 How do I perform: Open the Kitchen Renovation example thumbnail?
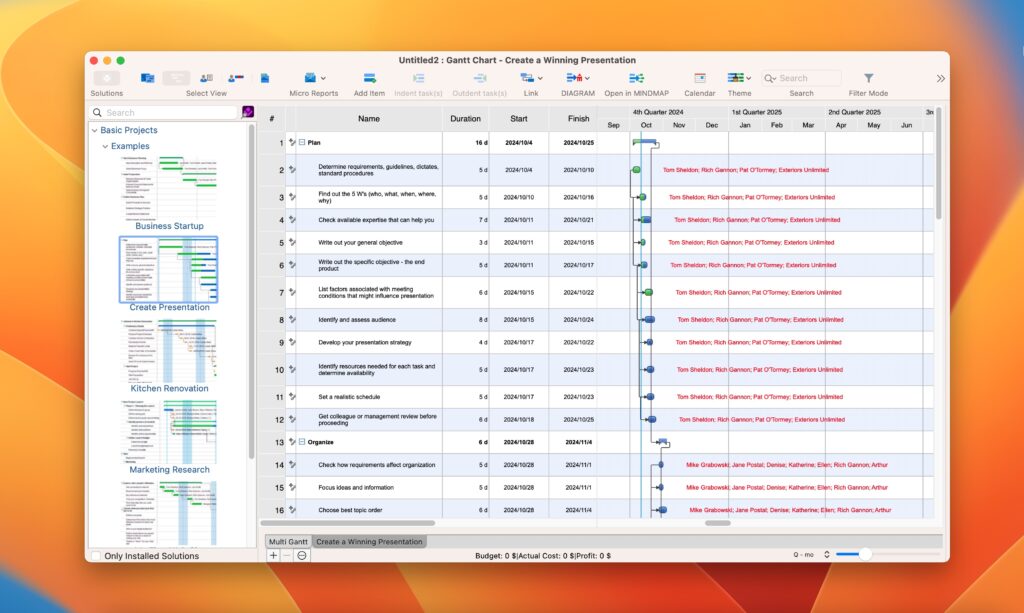(x=168, y=350)
